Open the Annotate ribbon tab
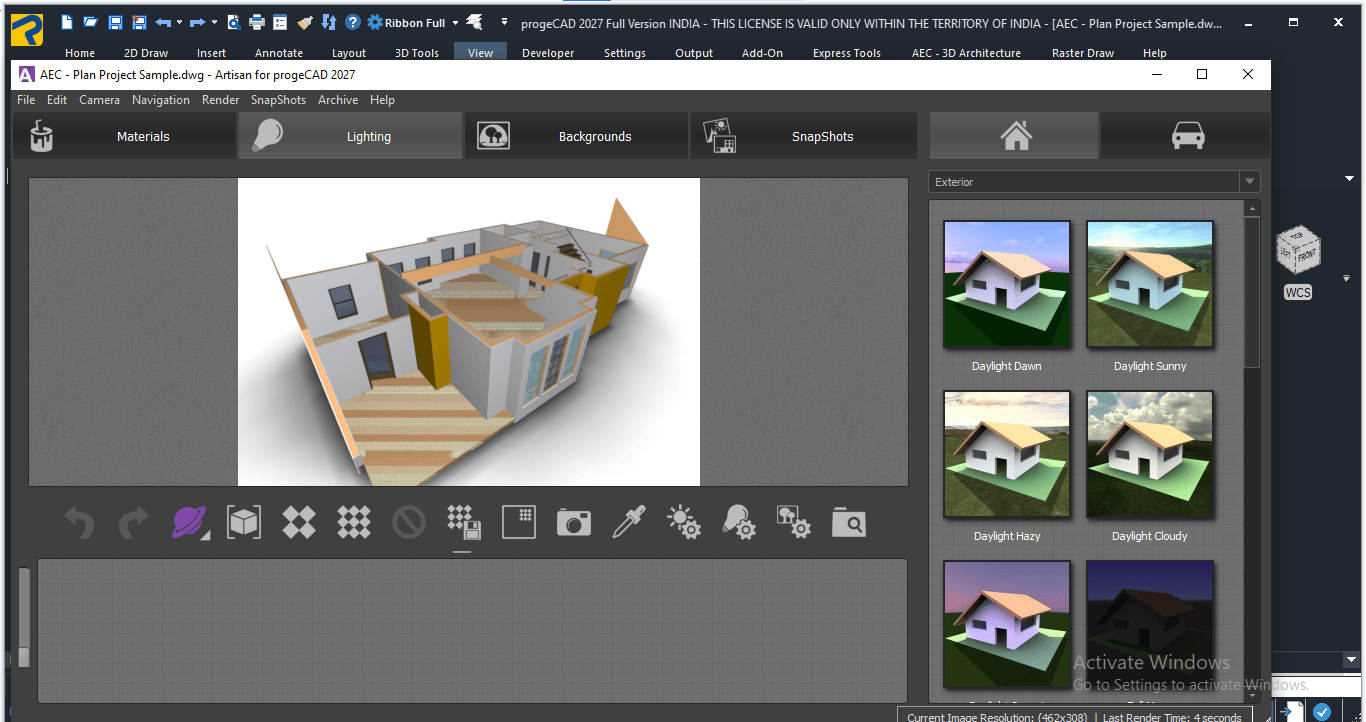Viewport: 1366px width, 722px height. coord(279,53)
